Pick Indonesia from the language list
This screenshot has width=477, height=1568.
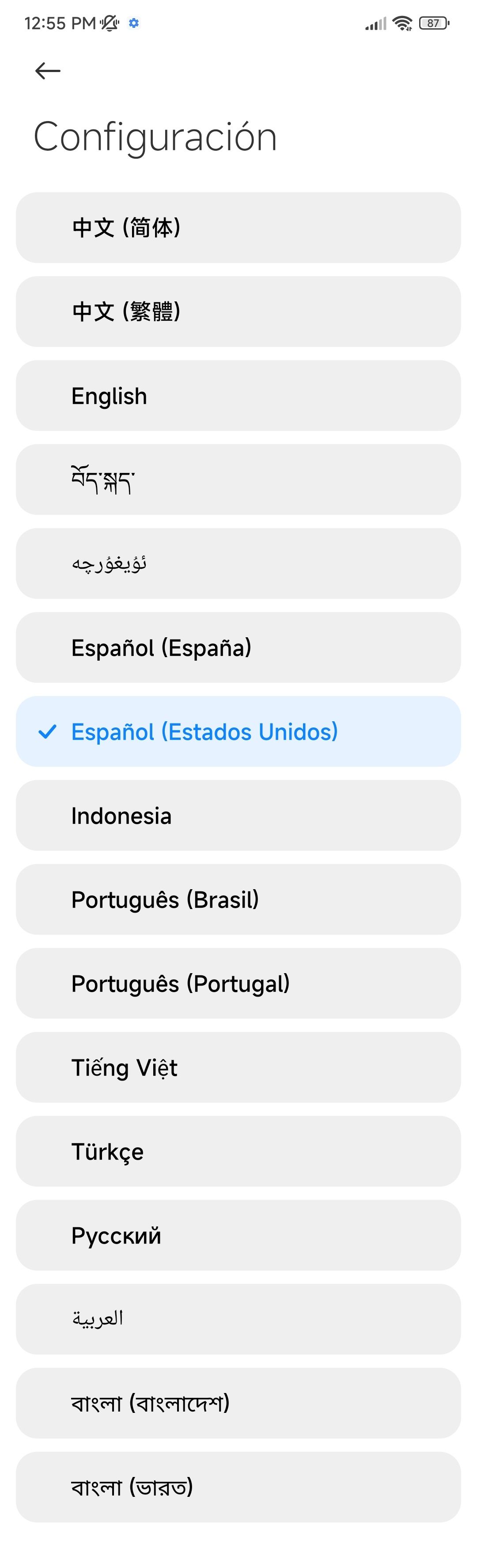[x=238, y=816]
